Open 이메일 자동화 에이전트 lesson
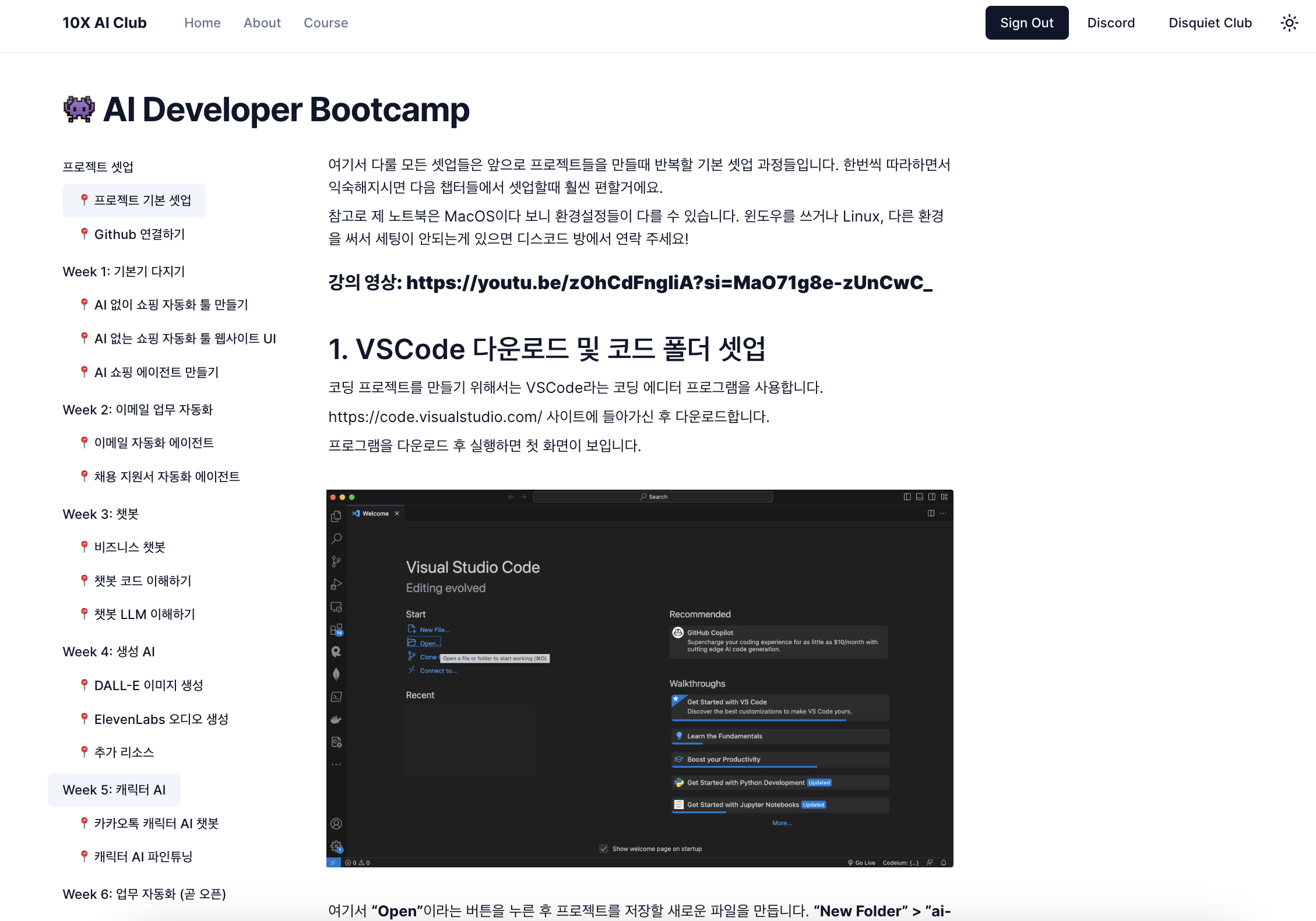 point(147,443)
